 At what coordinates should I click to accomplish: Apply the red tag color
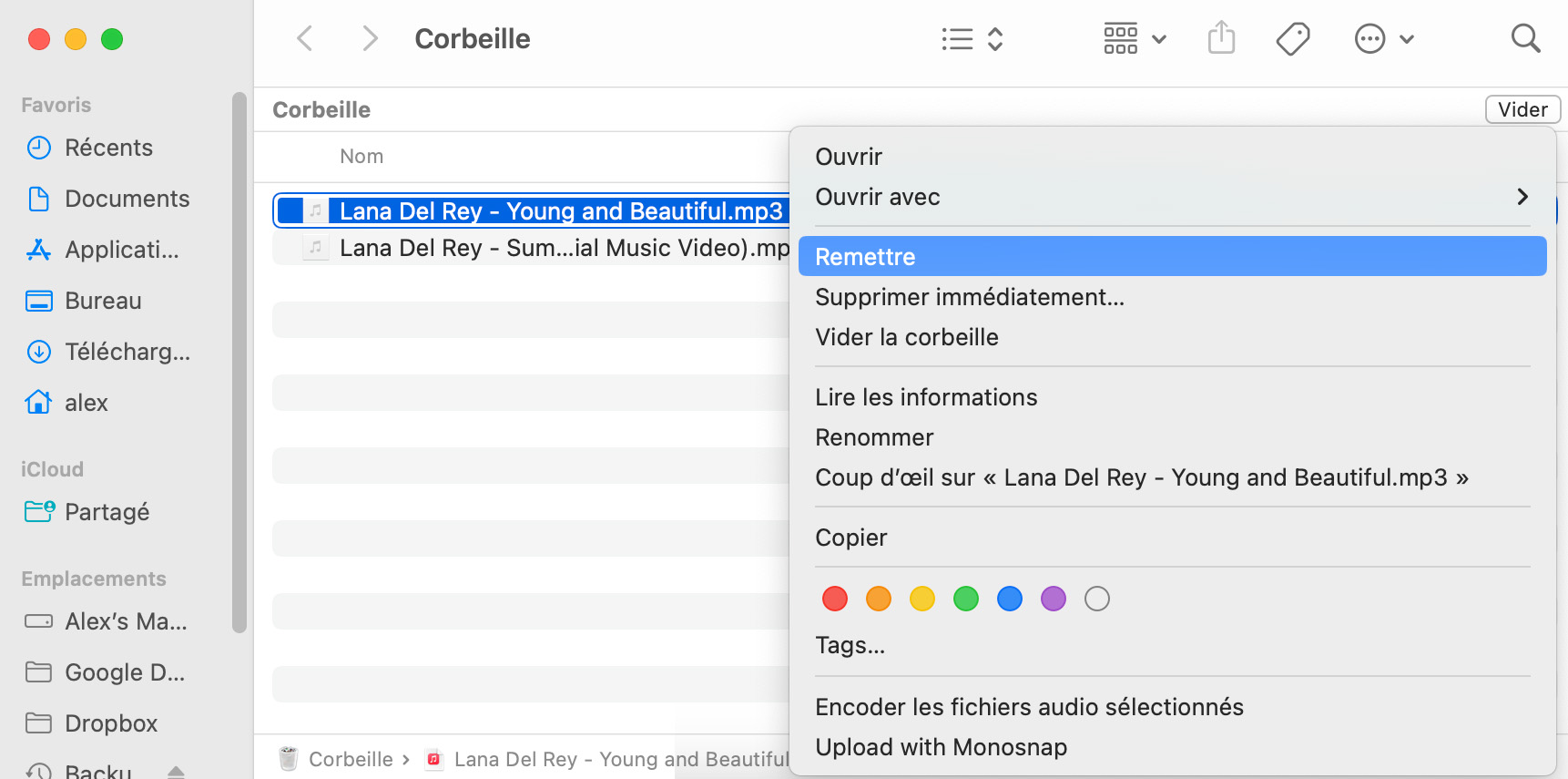(x=835, y=599)
